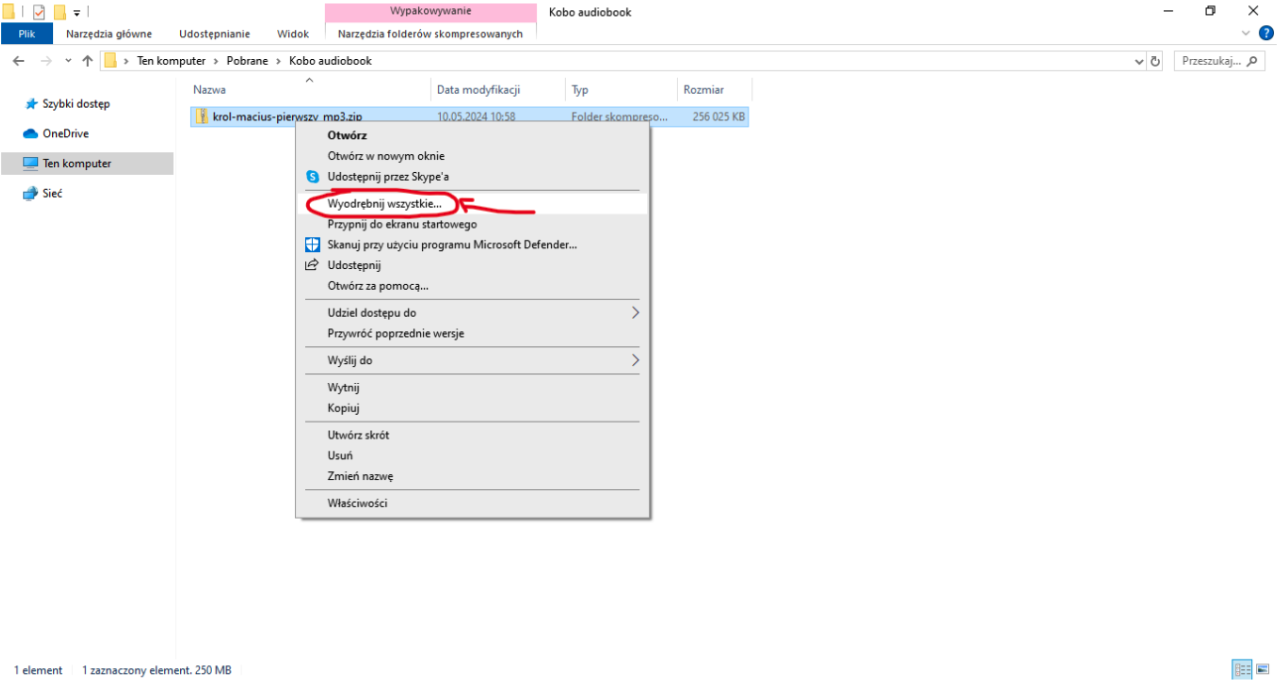The height and width of the screenshot is (685, 1281).
Task: Switch to details view icon
Action: (1243, 670)
